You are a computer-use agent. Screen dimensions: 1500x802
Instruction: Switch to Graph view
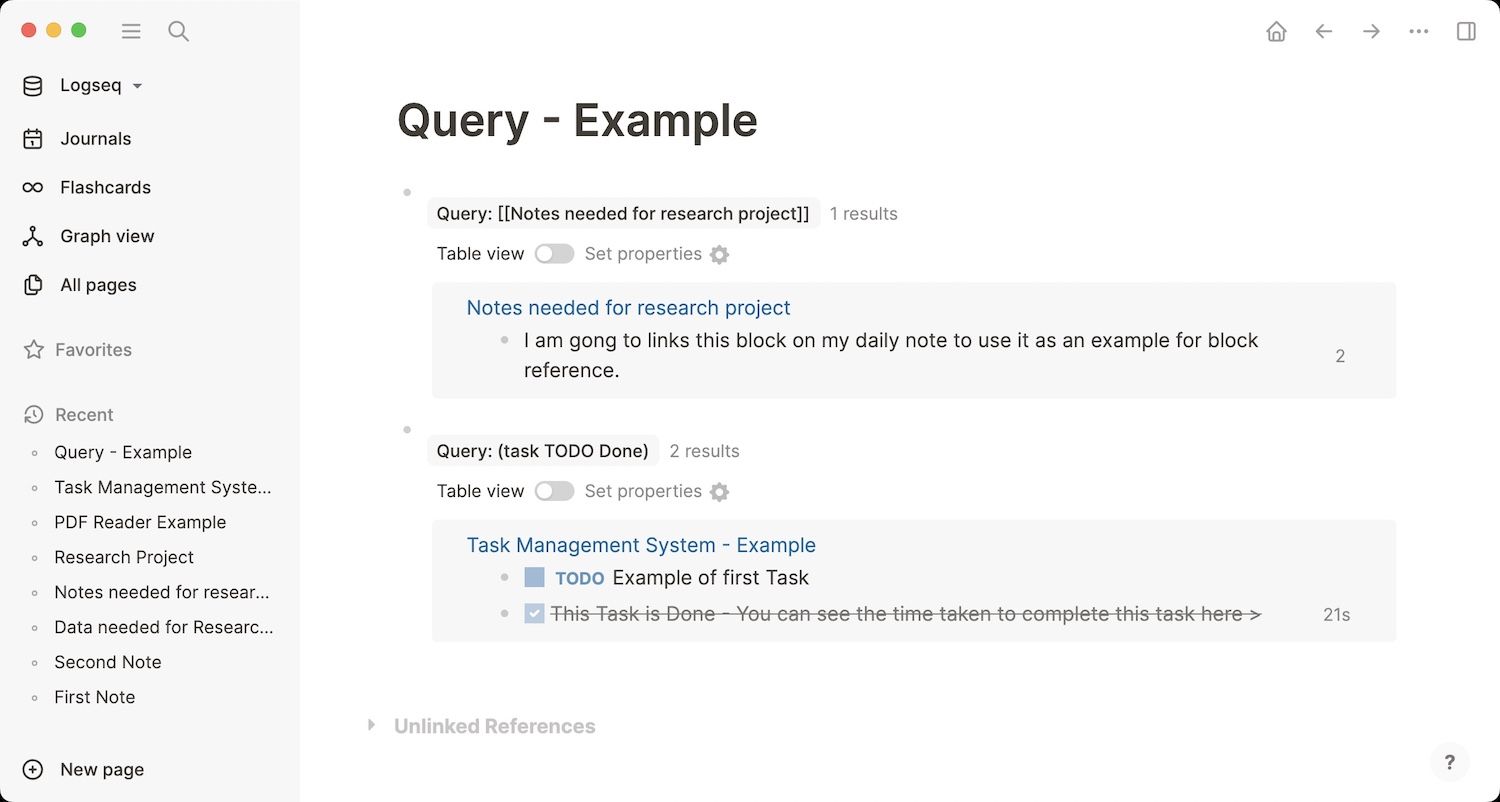point(105,236)
